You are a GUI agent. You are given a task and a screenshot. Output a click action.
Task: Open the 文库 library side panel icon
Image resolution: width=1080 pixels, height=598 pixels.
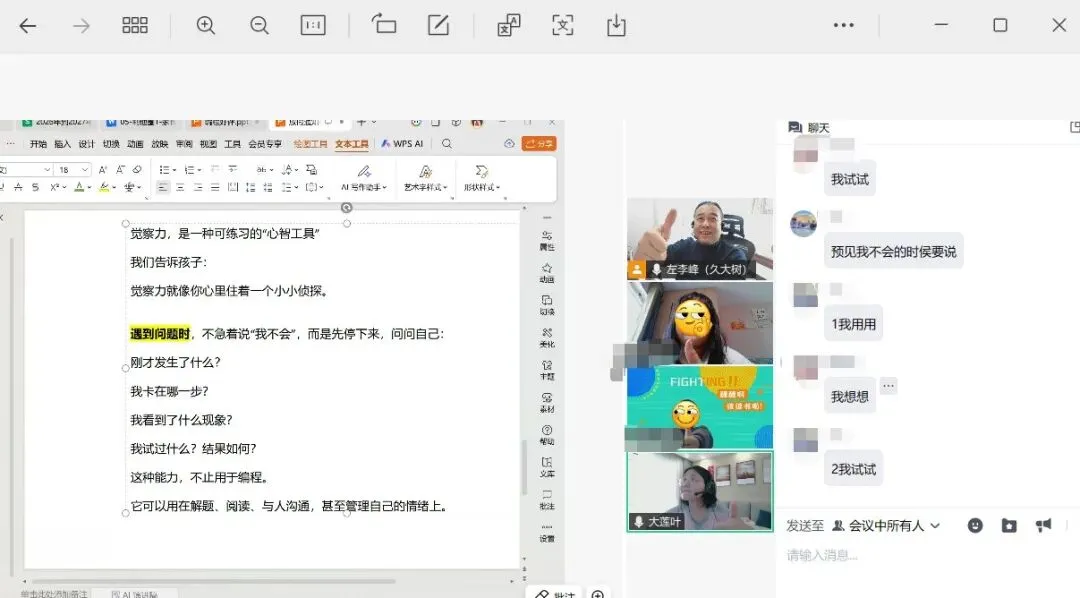coord(547,467)
